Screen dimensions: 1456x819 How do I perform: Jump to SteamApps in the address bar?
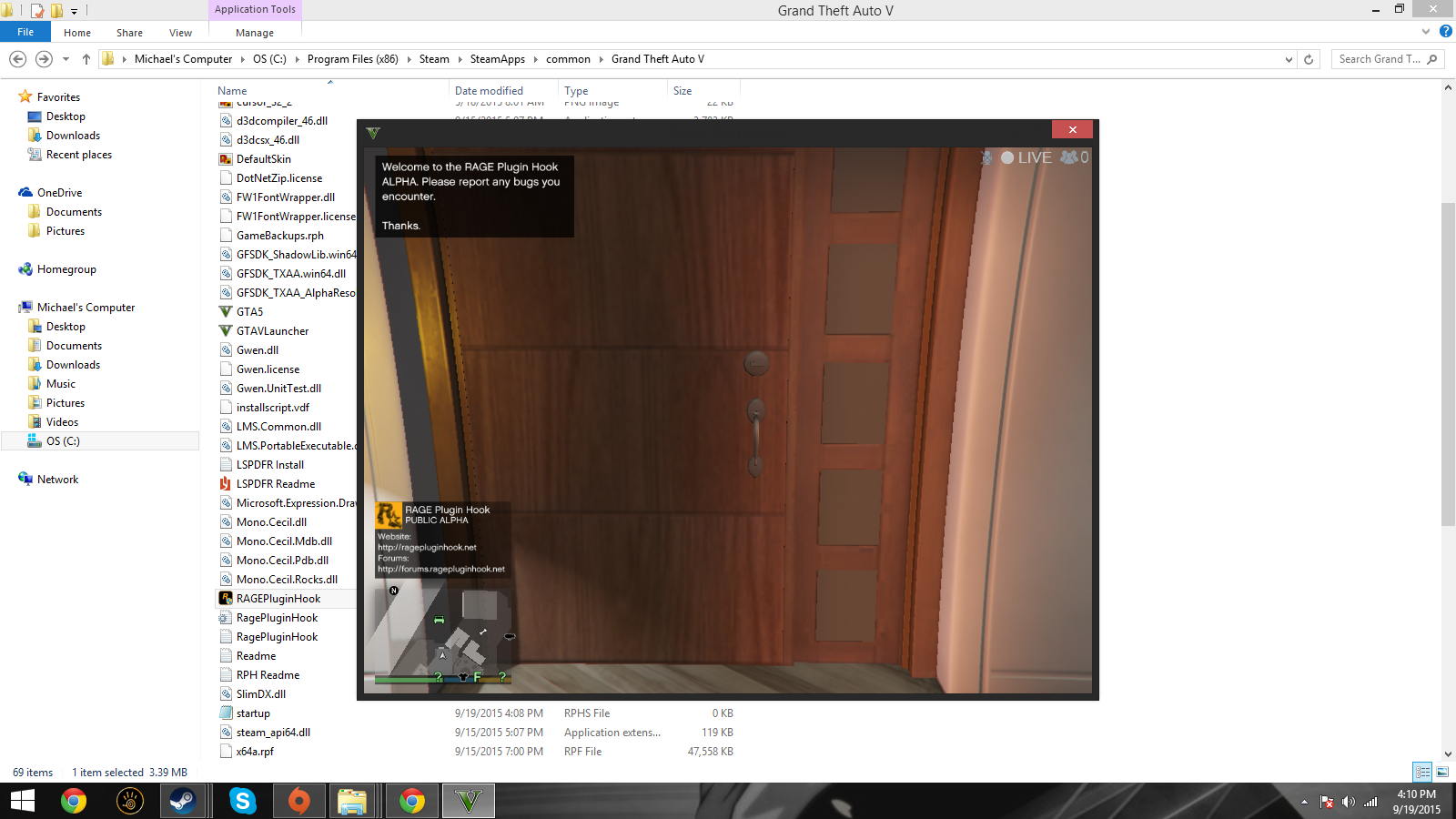[497, 59]
